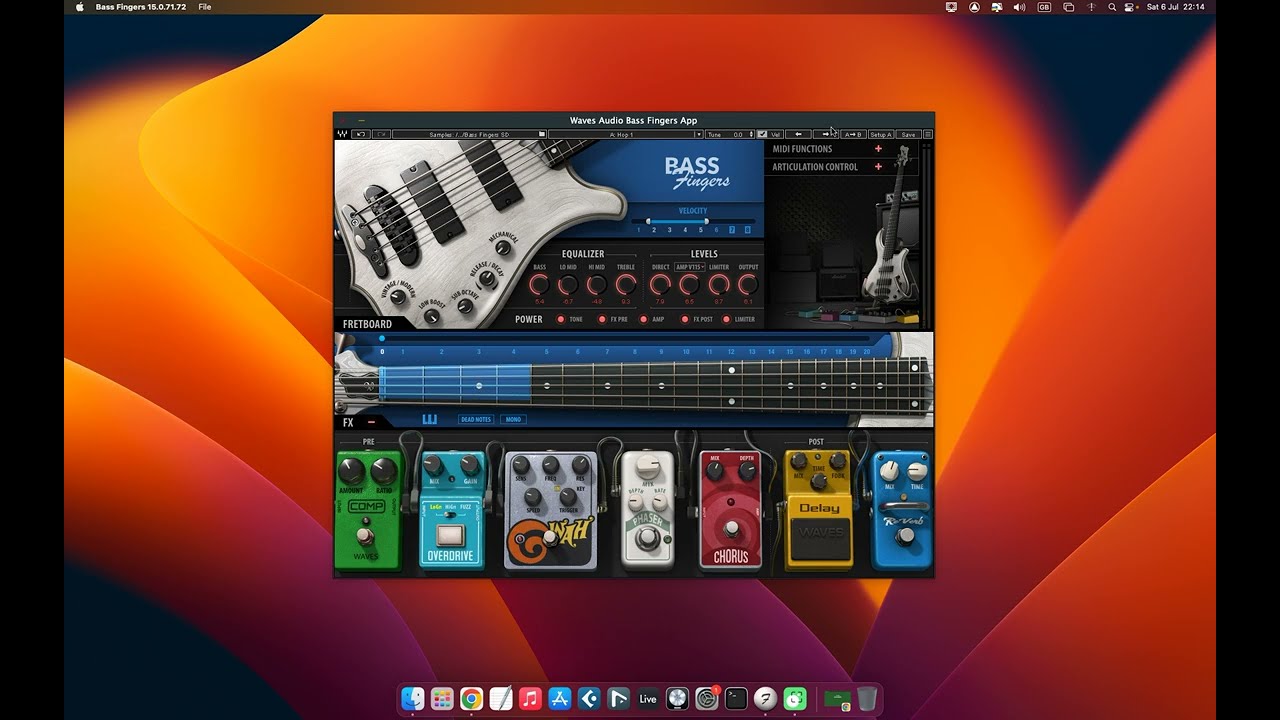Open Finder from the Dock
The image size is (1280, 720).
pos(413,698)
